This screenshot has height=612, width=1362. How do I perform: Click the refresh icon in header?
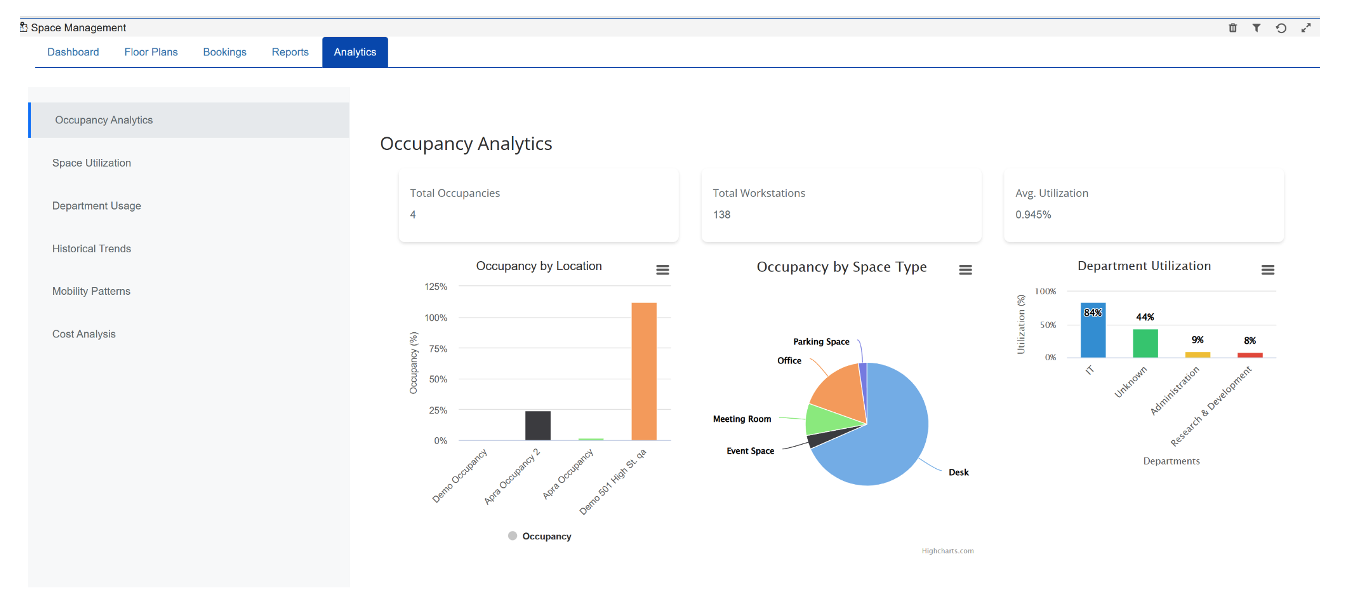tap(1281, 28)
